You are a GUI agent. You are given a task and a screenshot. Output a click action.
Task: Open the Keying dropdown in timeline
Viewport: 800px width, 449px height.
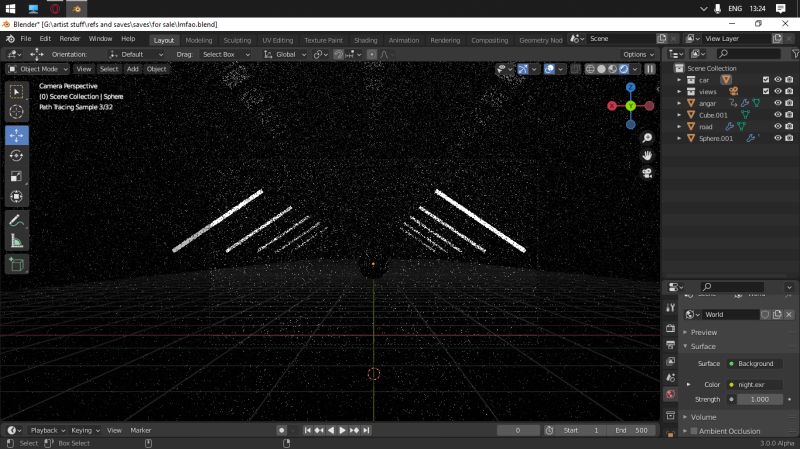[85, 430]
